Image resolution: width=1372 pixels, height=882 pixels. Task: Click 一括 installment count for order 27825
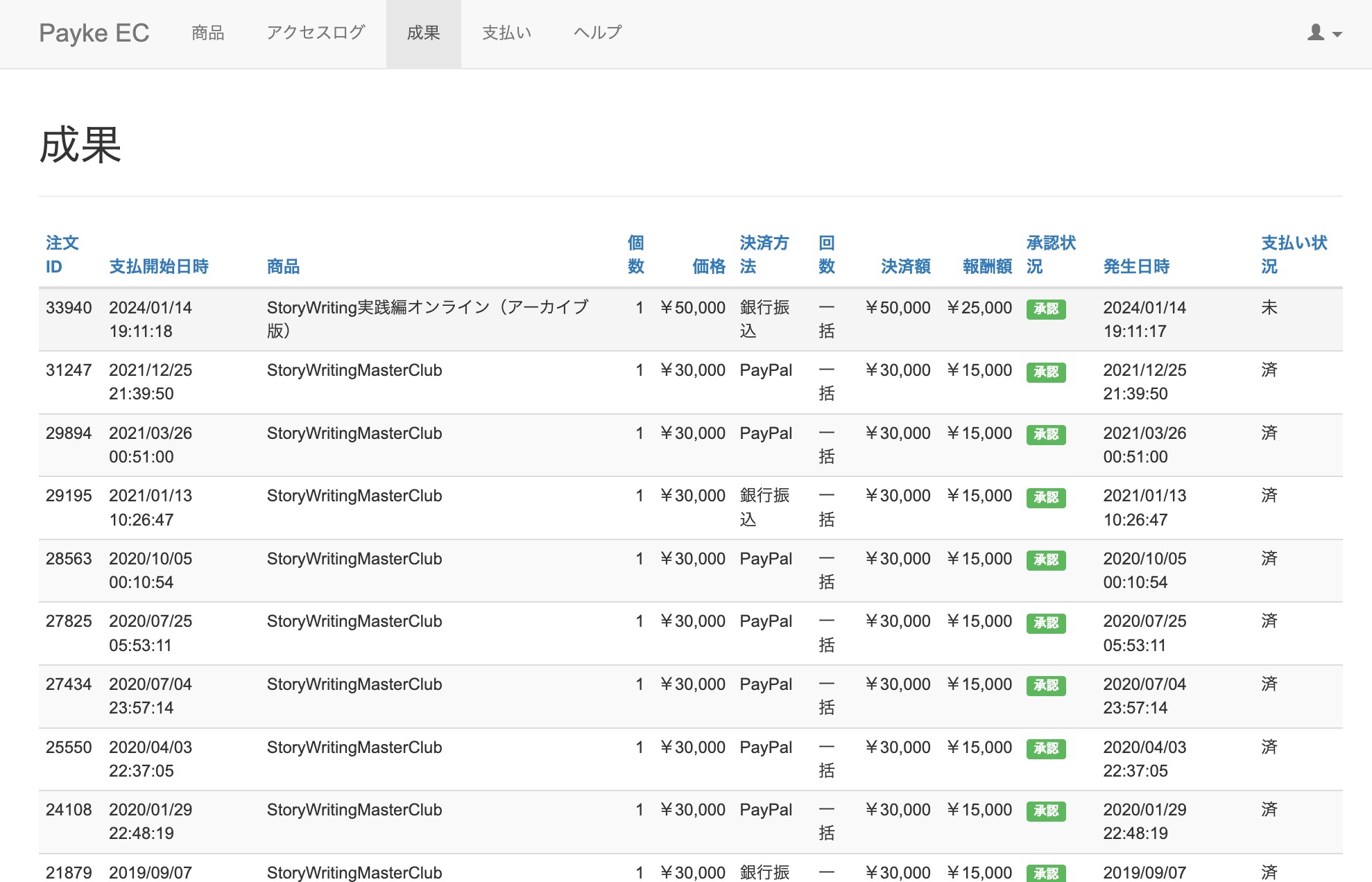pos(827,633)
